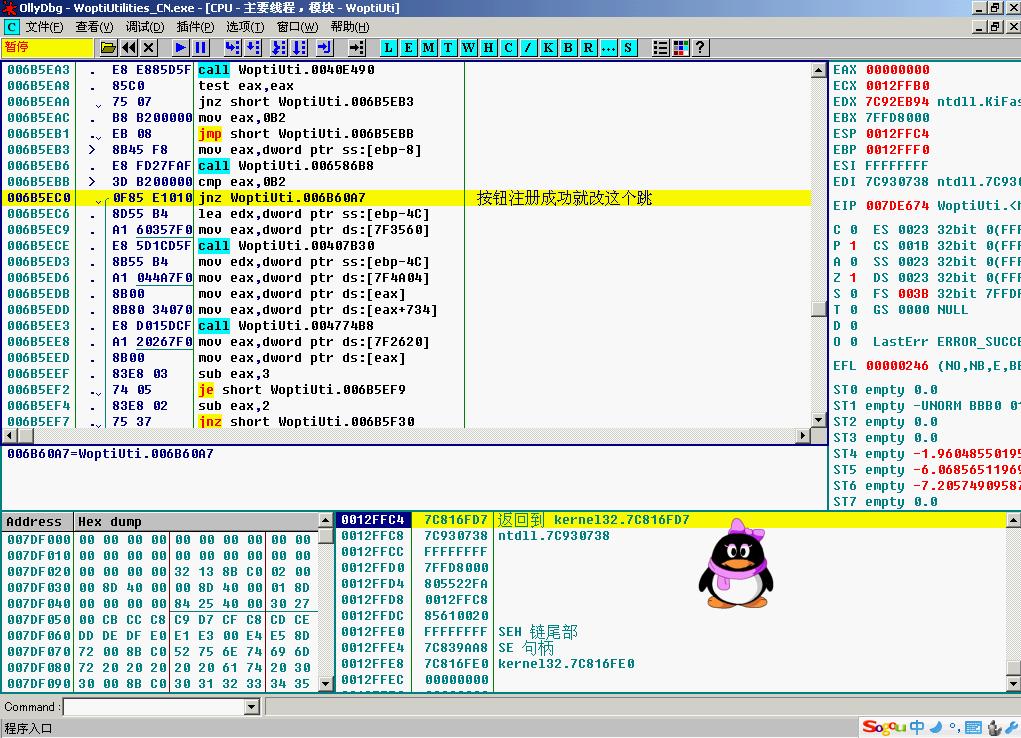The height and width of the screenshot is (738, 1021).
Task: Click the Sogou input method icon in tray
Action: click(884, 727)
